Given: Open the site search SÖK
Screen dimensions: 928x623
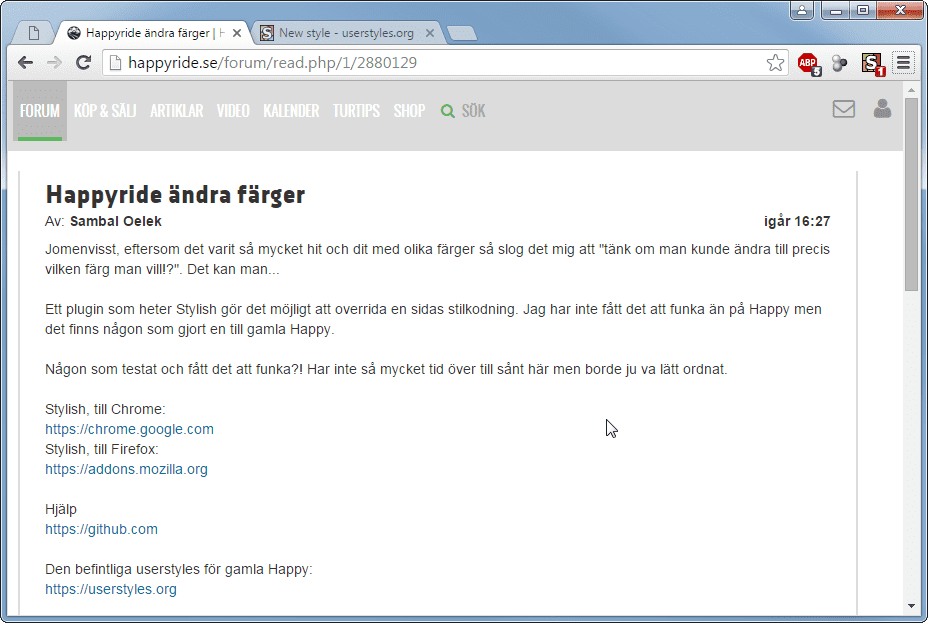Looking at the screenshot, I should point(463,111).
